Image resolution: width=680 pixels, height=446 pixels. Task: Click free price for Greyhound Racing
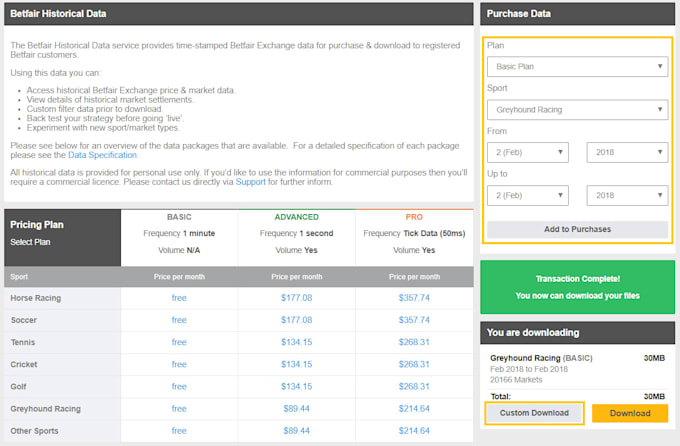[179, 409]
